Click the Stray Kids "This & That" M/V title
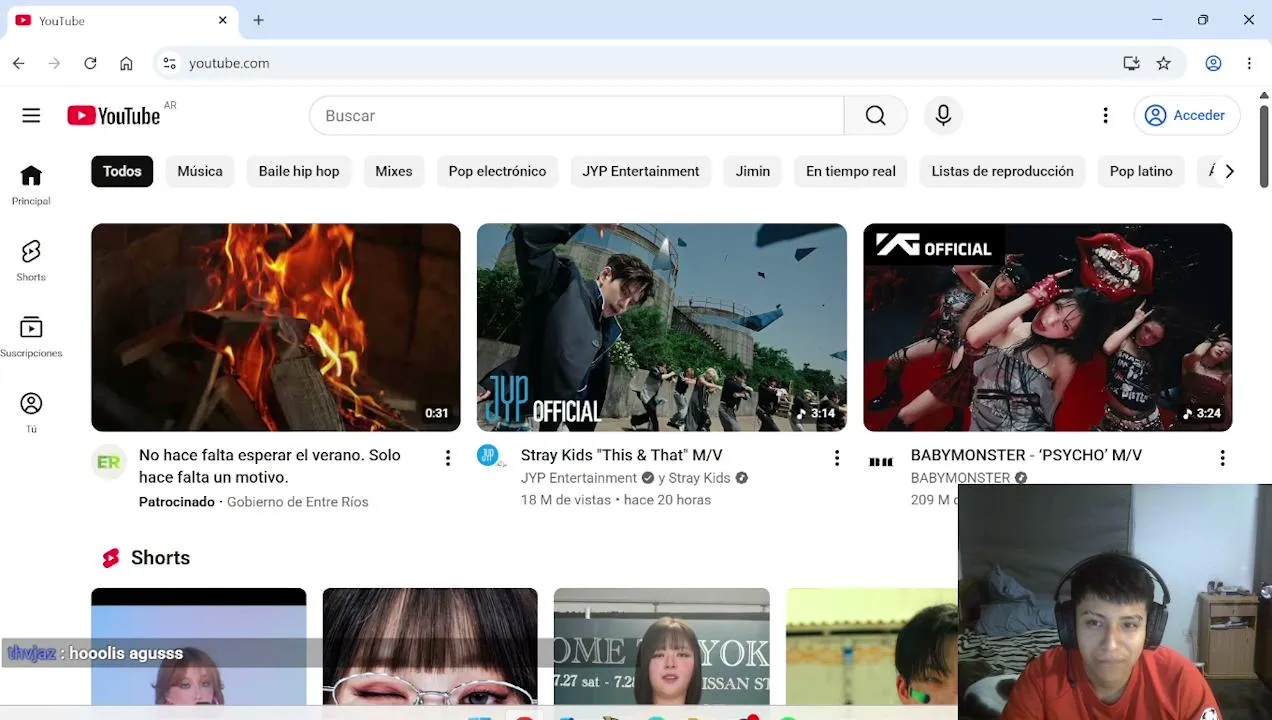This screenshot has width=1272, height=720. pos(621,455)
